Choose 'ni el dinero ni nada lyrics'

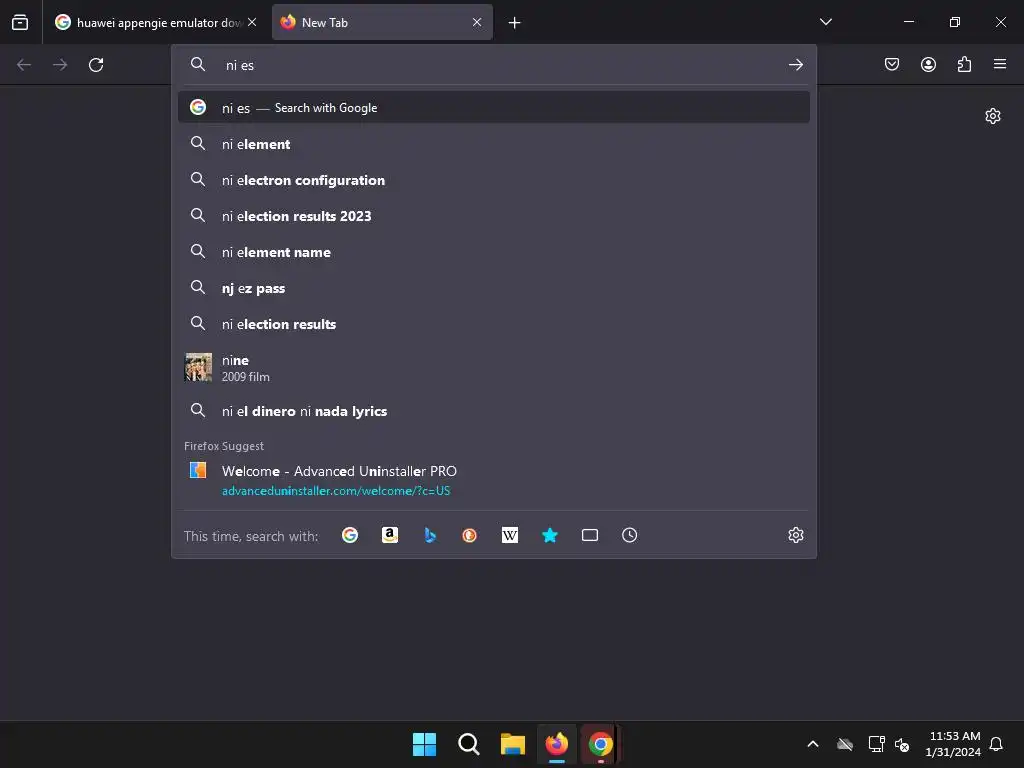coord(494,411)
